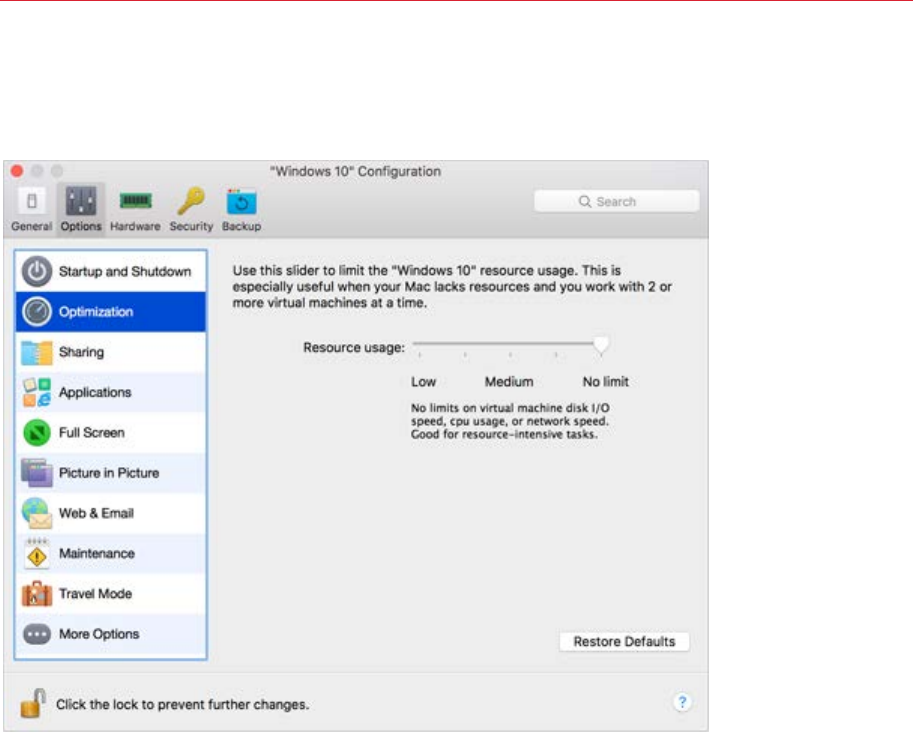Click the 'No limit' slider label

tap(606, 382)
